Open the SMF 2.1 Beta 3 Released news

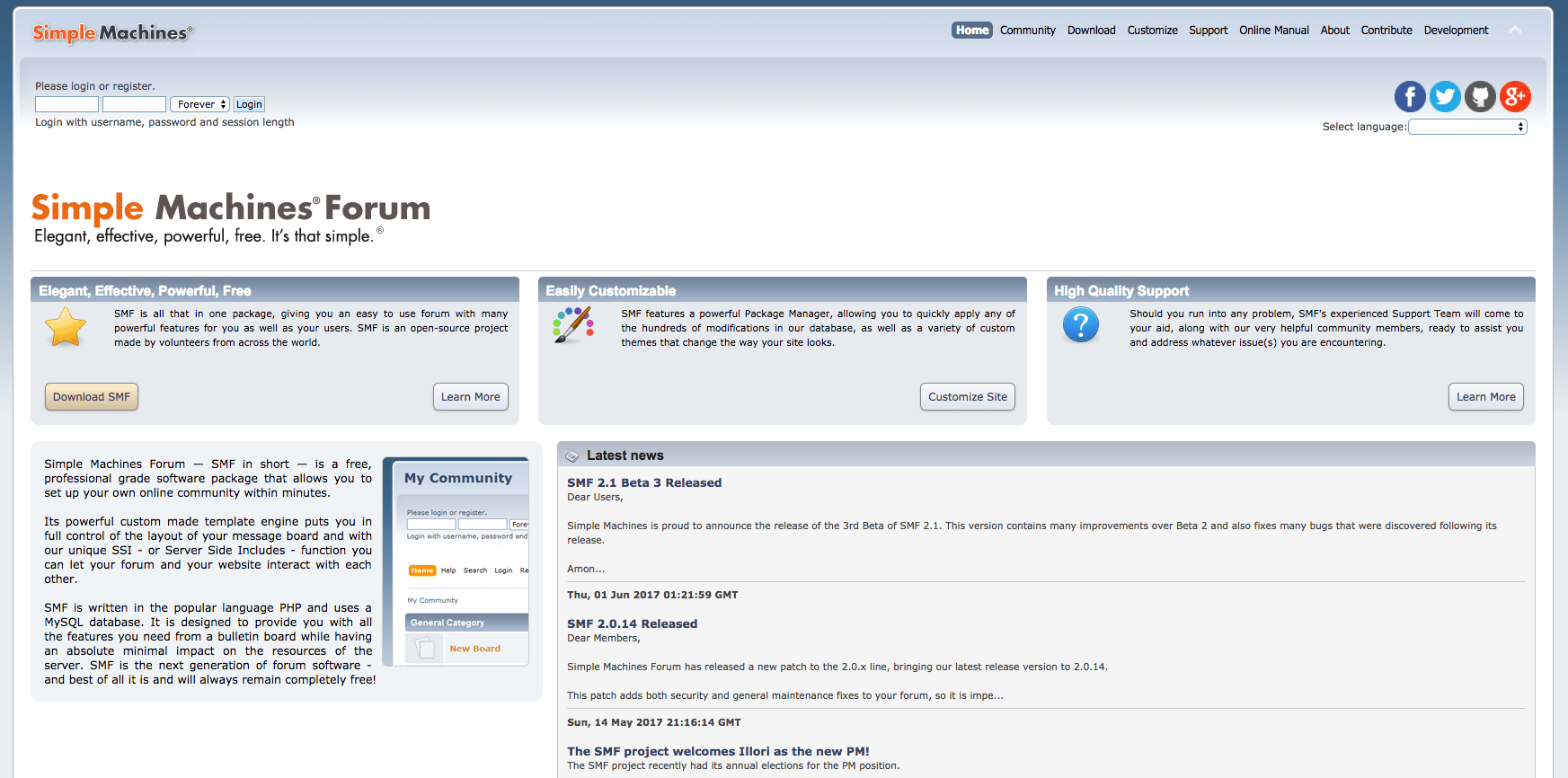tap(644, 483)
